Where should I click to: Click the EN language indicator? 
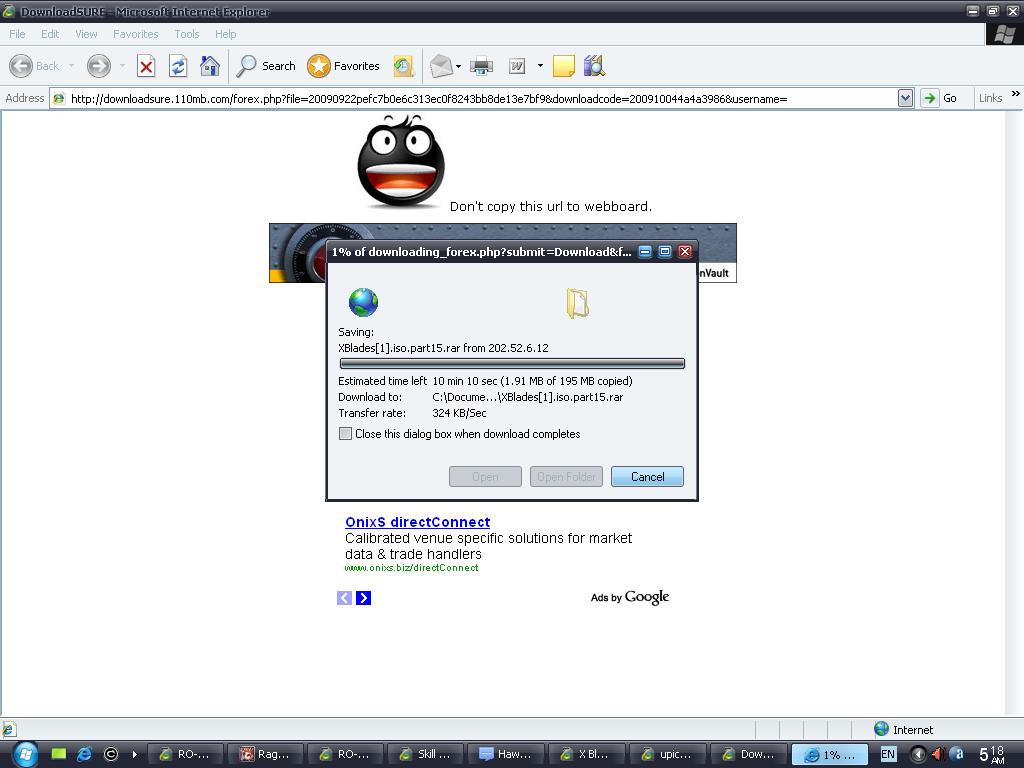tap(888, 754)
